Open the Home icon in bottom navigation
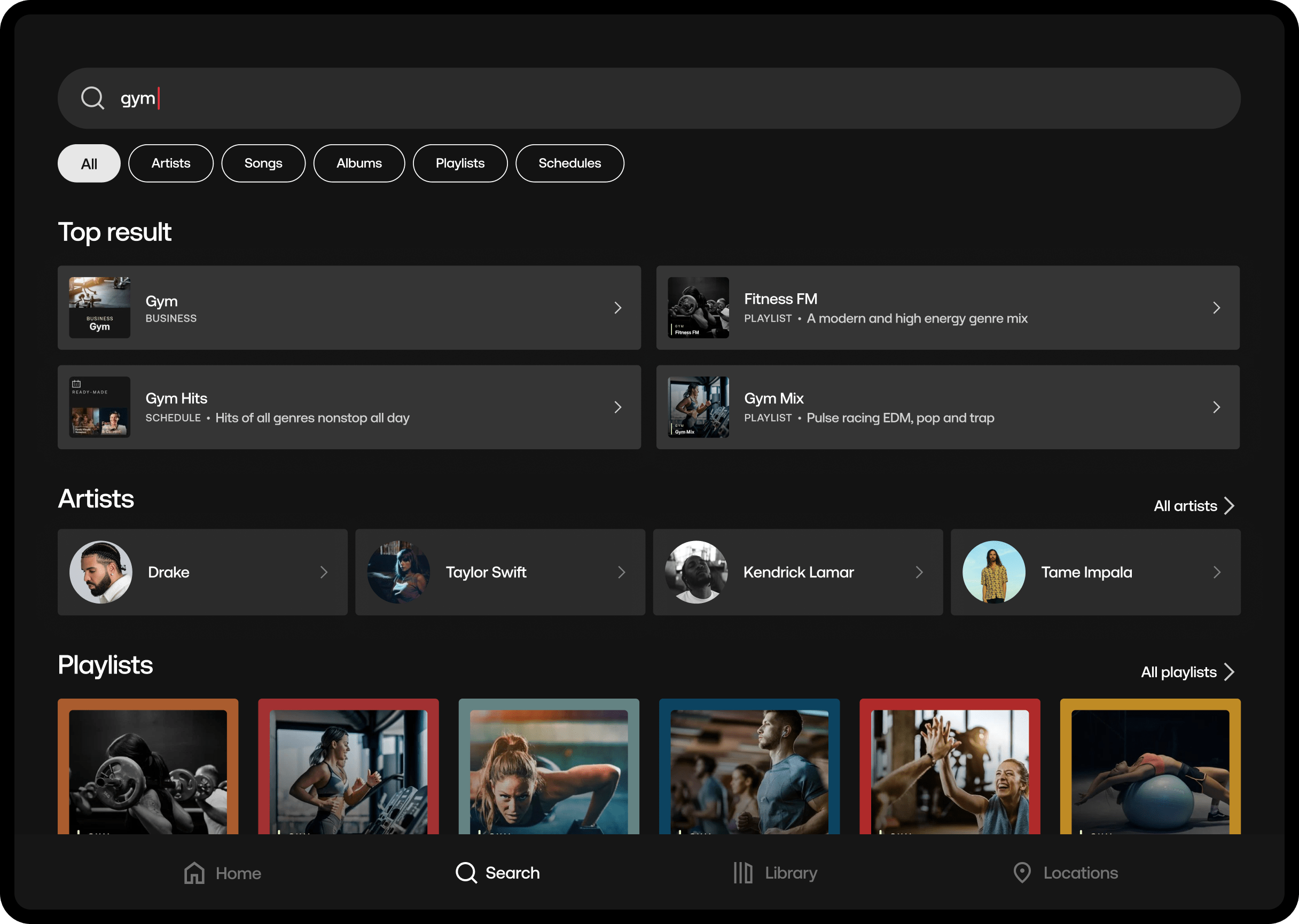This screenshot has height=924, width=1299. 194,873
